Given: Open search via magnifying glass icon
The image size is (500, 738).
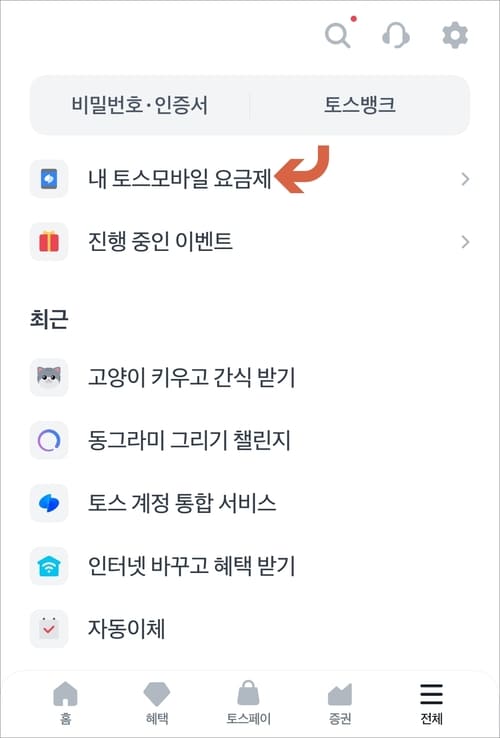Looking at the screenshot, I should 338,35.
